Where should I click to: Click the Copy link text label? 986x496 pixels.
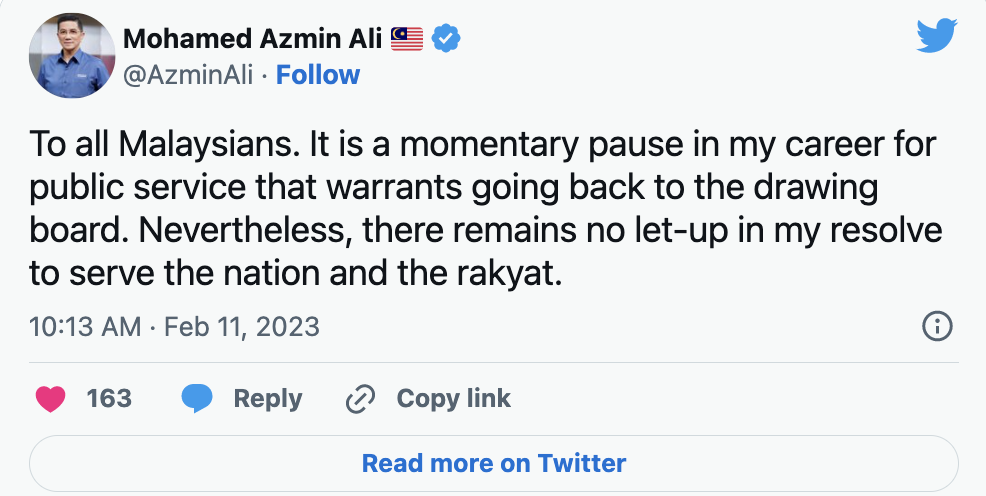coord(453,399)
